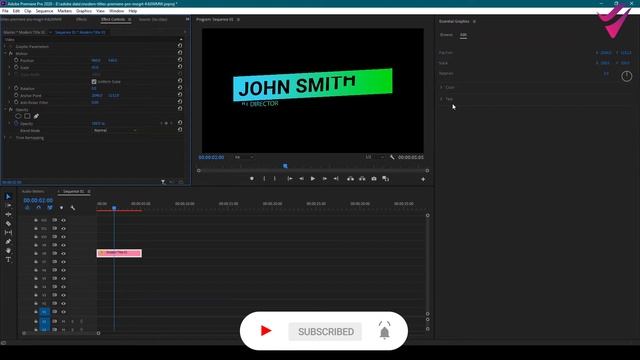Play the sequence in Program monitor
Viewport: 640px width, 360px height.
coord(313,179)
